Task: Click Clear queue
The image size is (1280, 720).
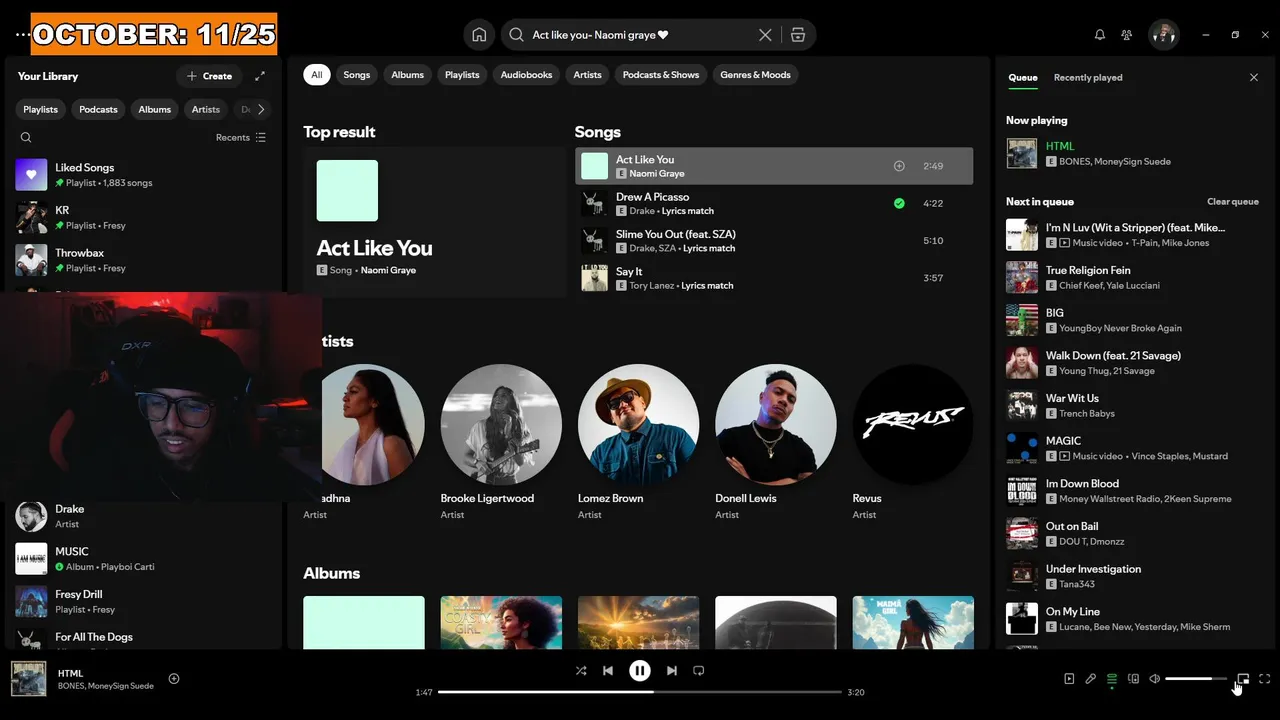Action: tap(1233, 202)
